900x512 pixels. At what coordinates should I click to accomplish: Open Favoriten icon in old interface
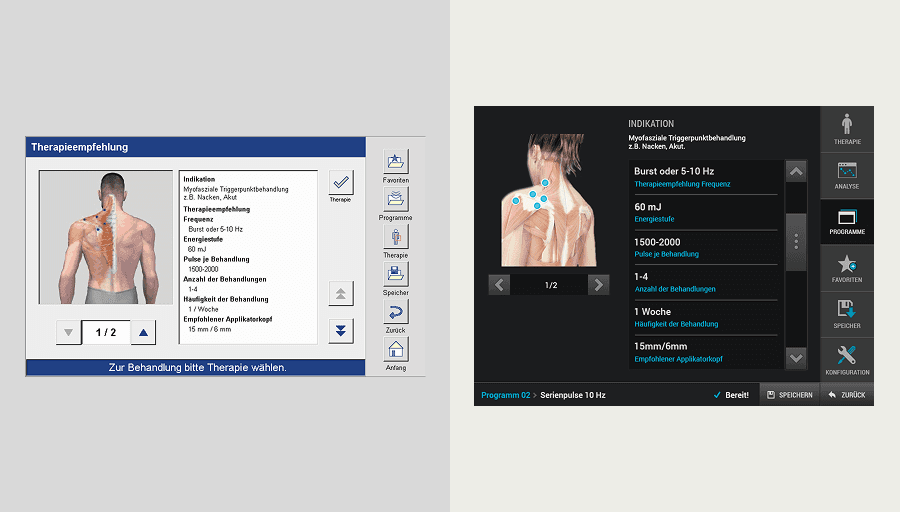pyautogui.click(x=395, y=162)
